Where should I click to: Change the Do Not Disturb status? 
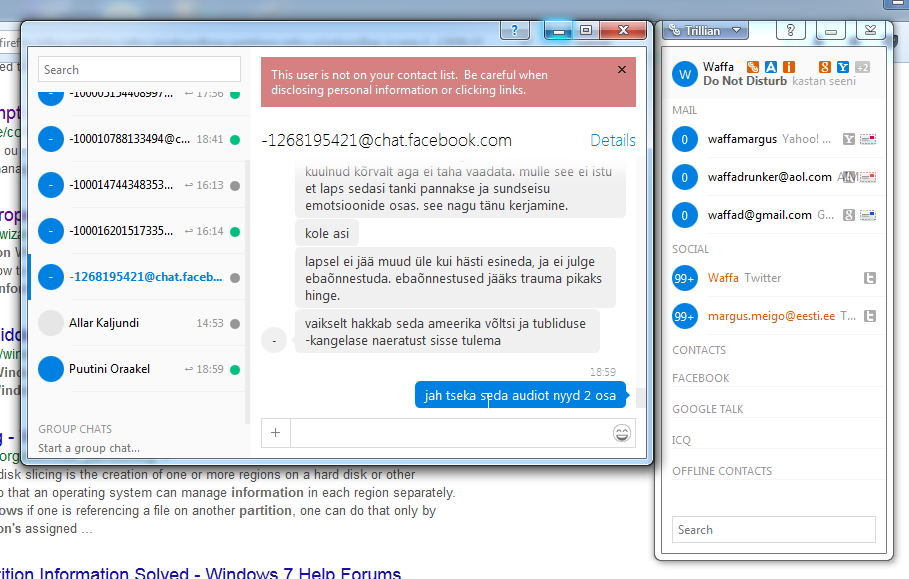coord(745,81)
